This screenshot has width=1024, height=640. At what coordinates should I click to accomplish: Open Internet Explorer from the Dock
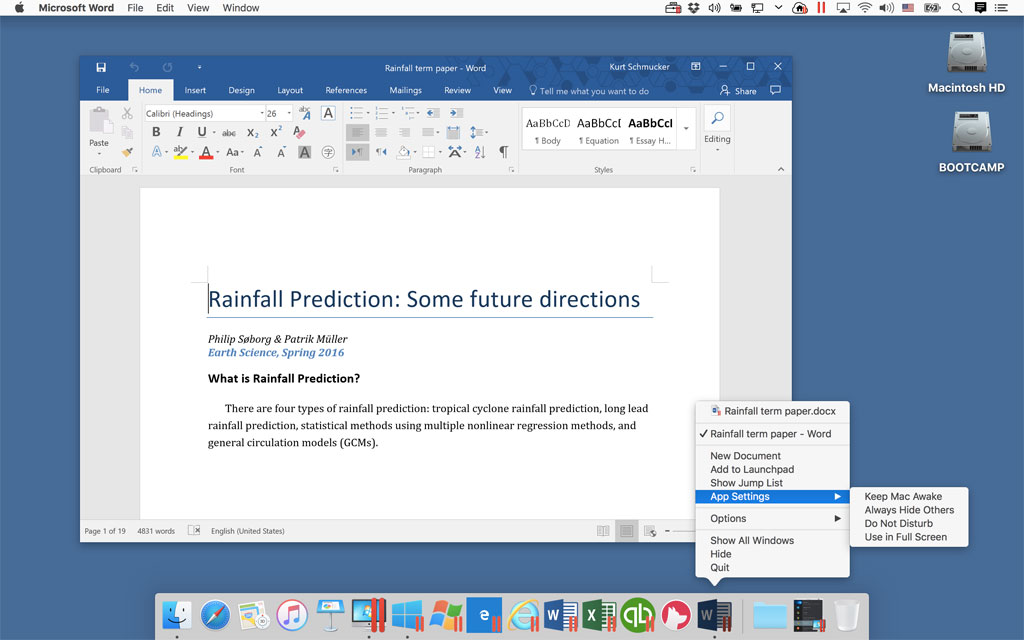(x=524, y=615)
